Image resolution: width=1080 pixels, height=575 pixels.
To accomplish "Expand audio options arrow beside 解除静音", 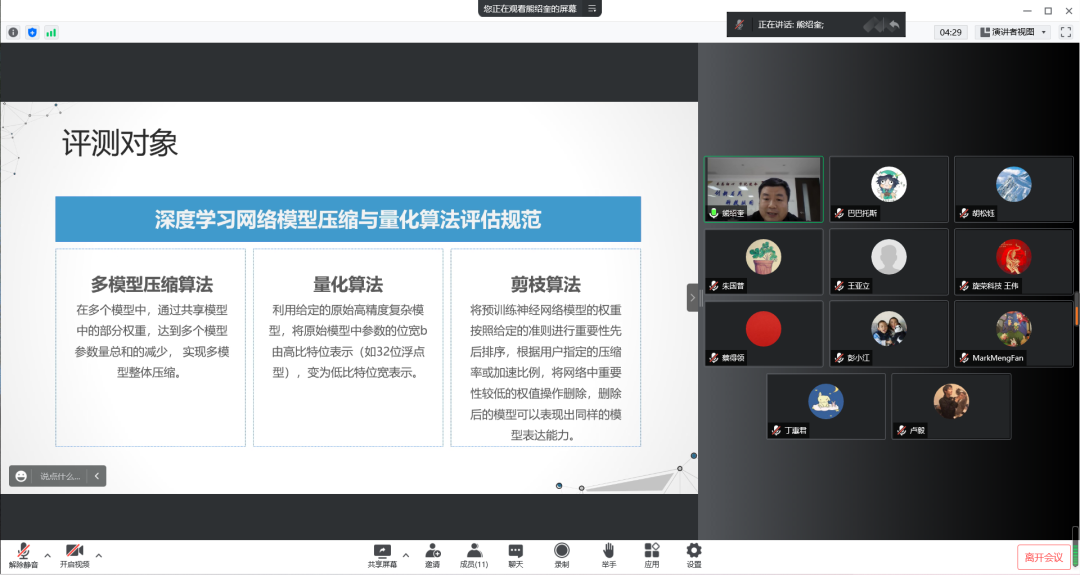I will [48, 555].
